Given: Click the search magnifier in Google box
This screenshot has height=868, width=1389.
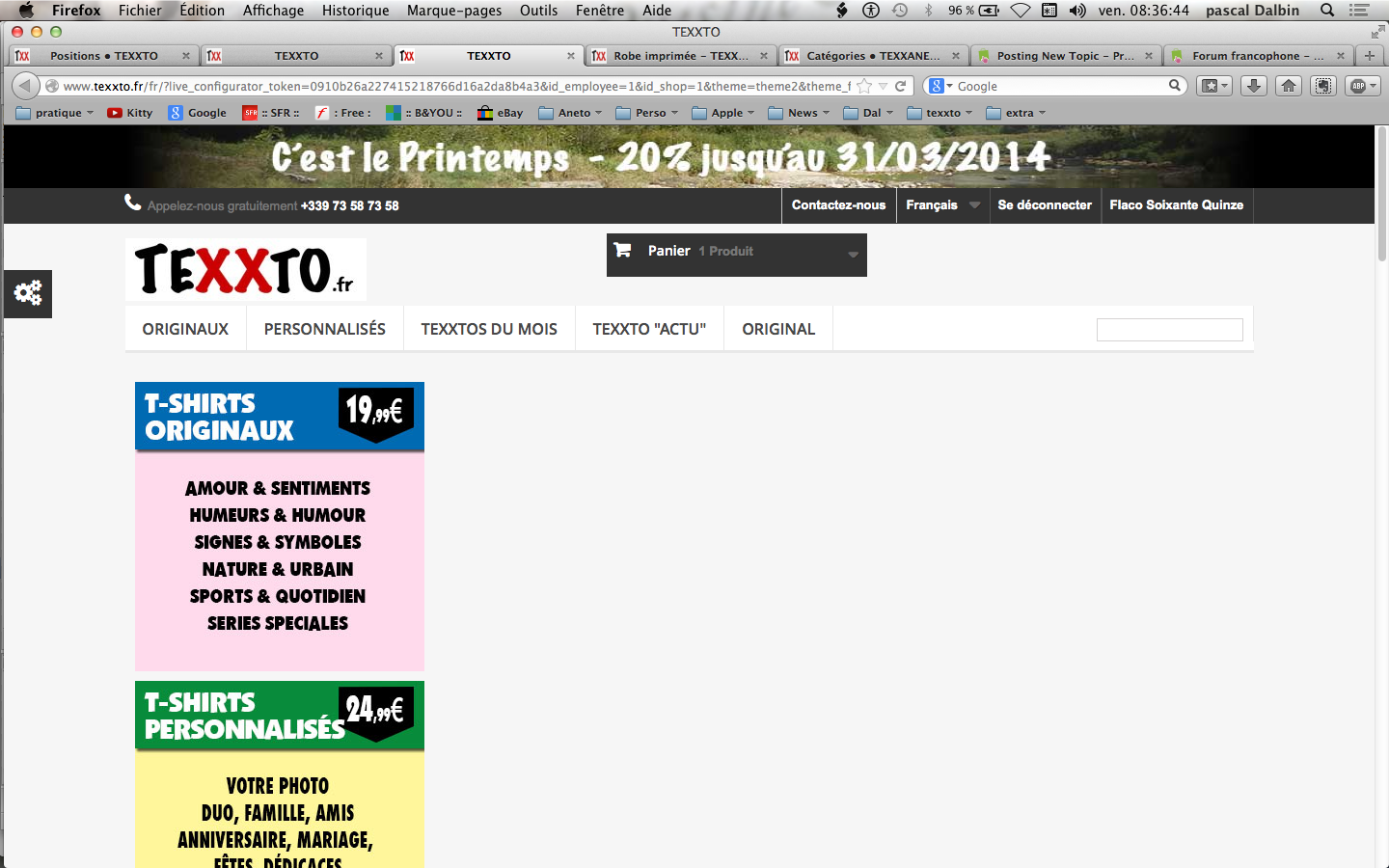Looking at the screenshot, I should [x=1175, y=86].
